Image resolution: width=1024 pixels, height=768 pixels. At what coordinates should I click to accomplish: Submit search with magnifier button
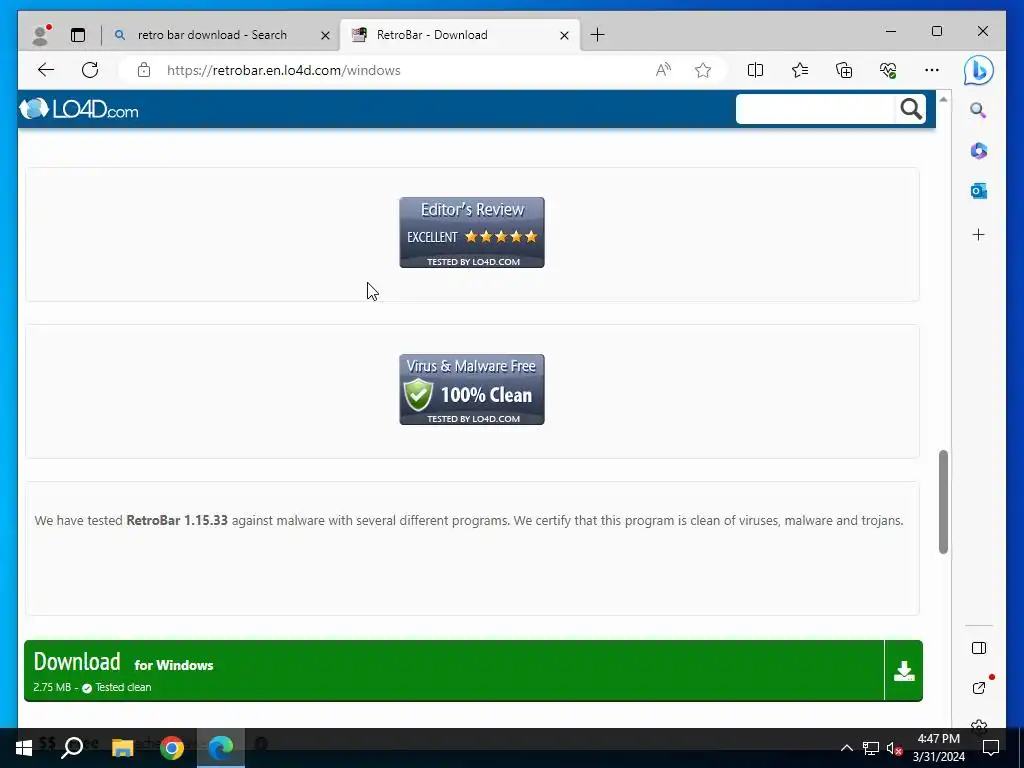[911, 109]
